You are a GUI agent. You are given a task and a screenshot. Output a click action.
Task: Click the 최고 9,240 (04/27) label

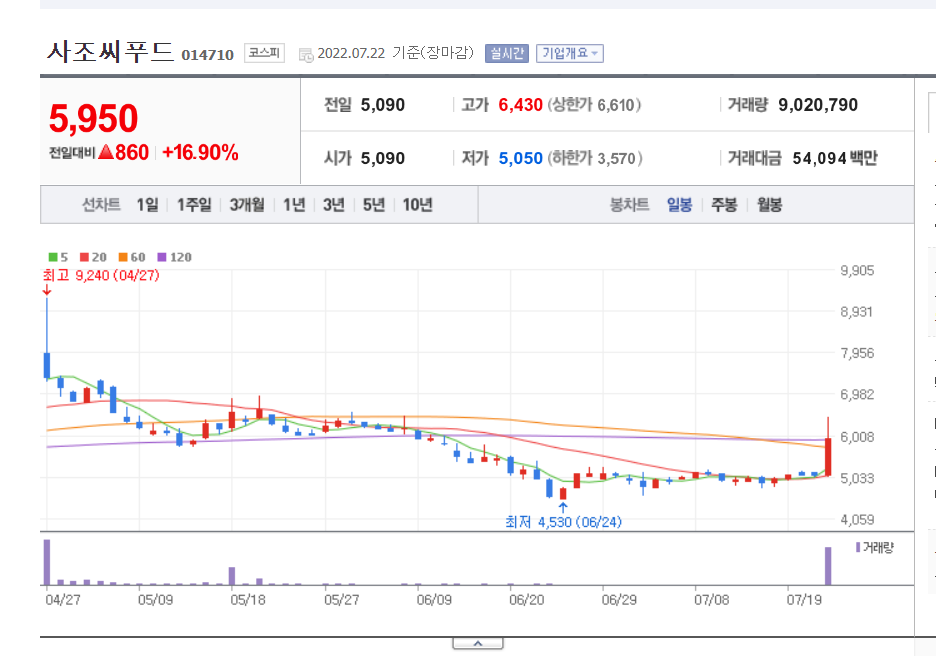[x=101, y=276]
